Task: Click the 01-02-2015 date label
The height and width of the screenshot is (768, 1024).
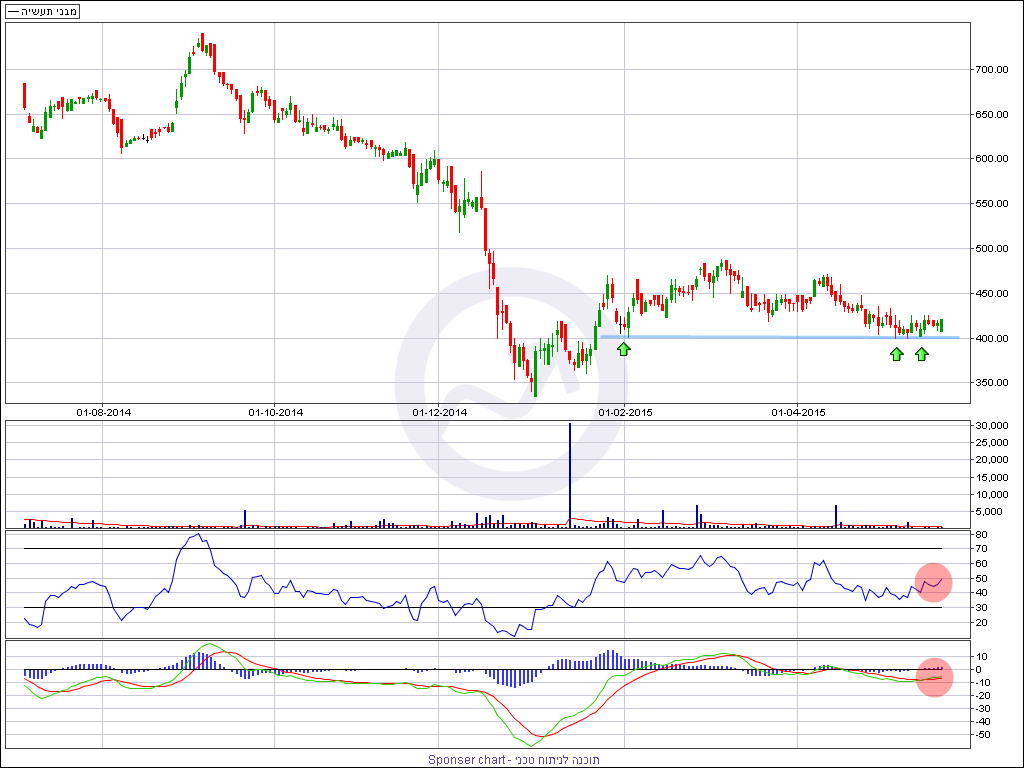Action: (625, 412)
